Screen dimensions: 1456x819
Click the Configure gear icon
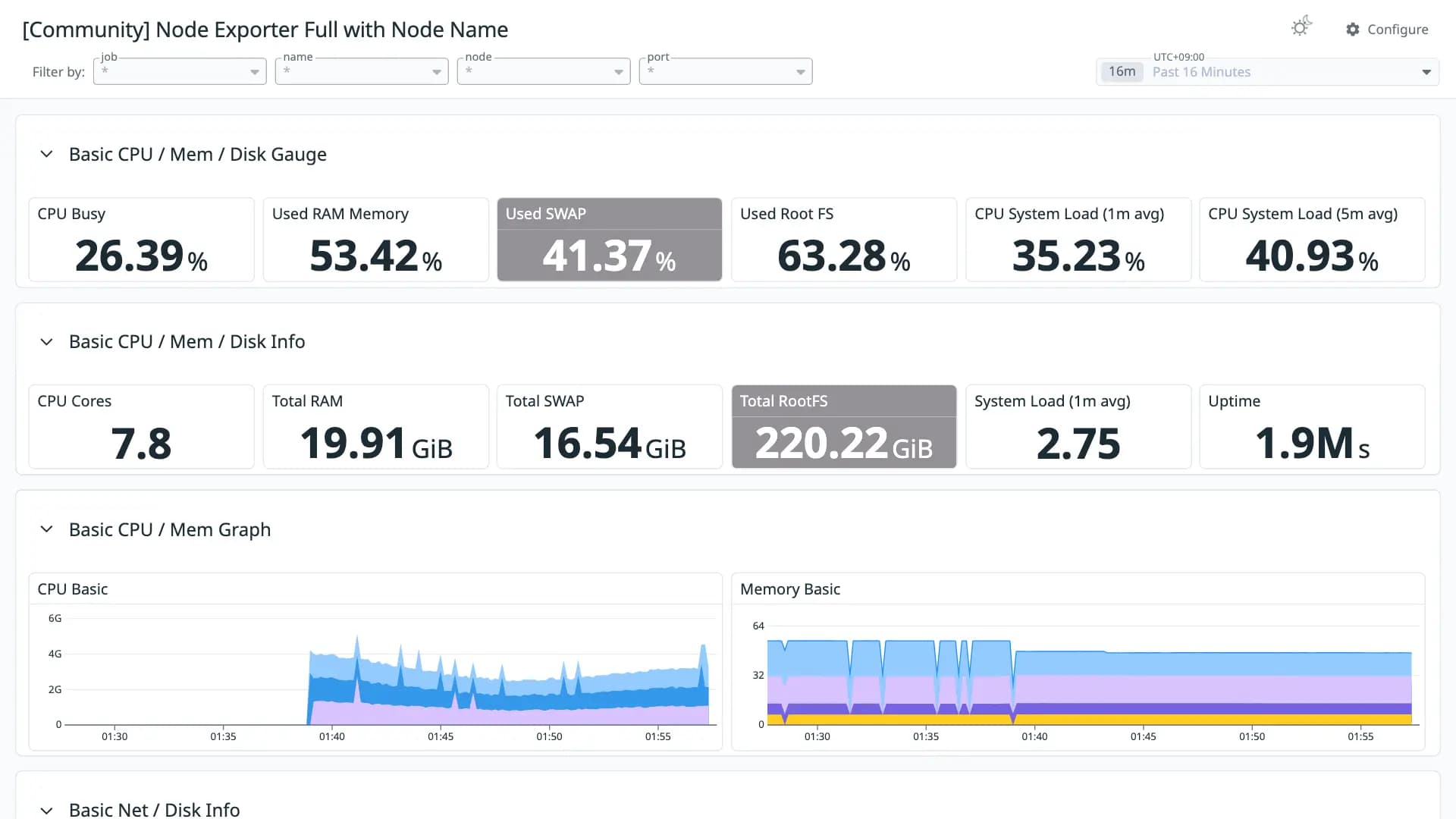1353,30
